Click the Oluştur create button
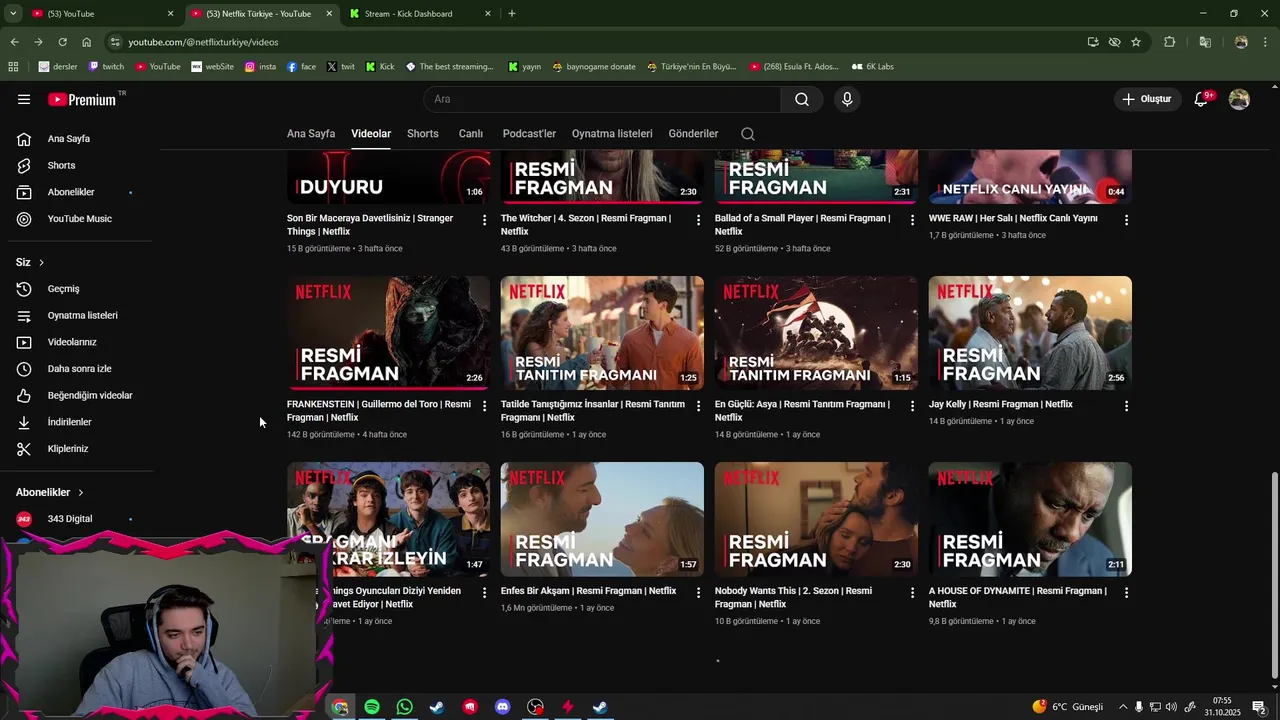This screenshot has width=1280, height=720. [1146, 99]
